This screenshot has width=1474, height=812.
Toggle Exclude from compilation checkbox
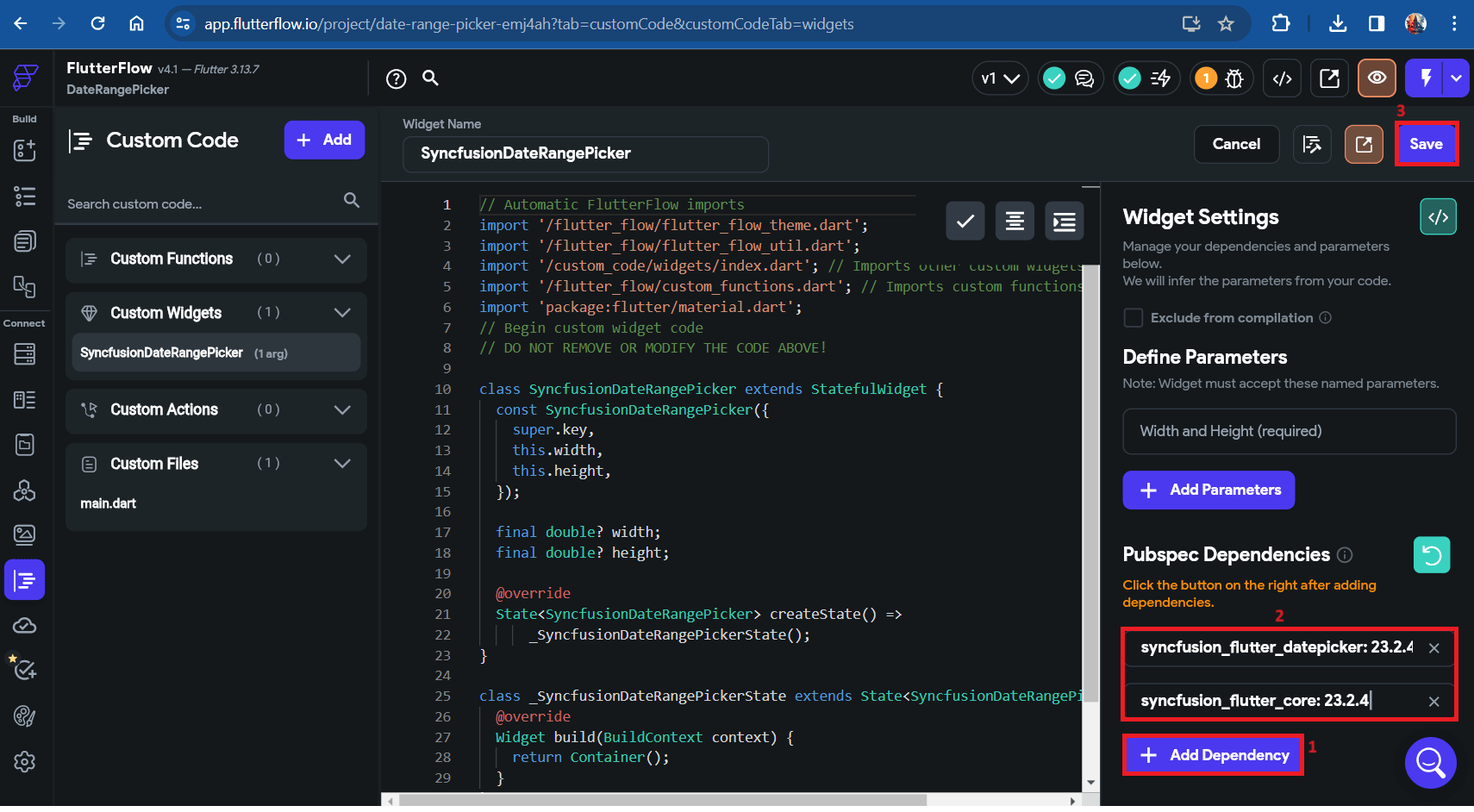pos(1134,318)
